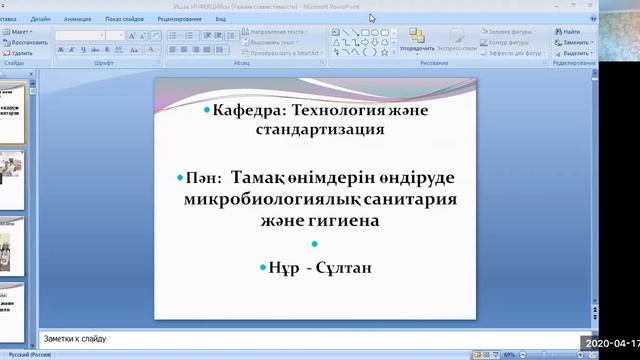
Task: Switch to the Рецензирование tab
Action: pos(179,19)
